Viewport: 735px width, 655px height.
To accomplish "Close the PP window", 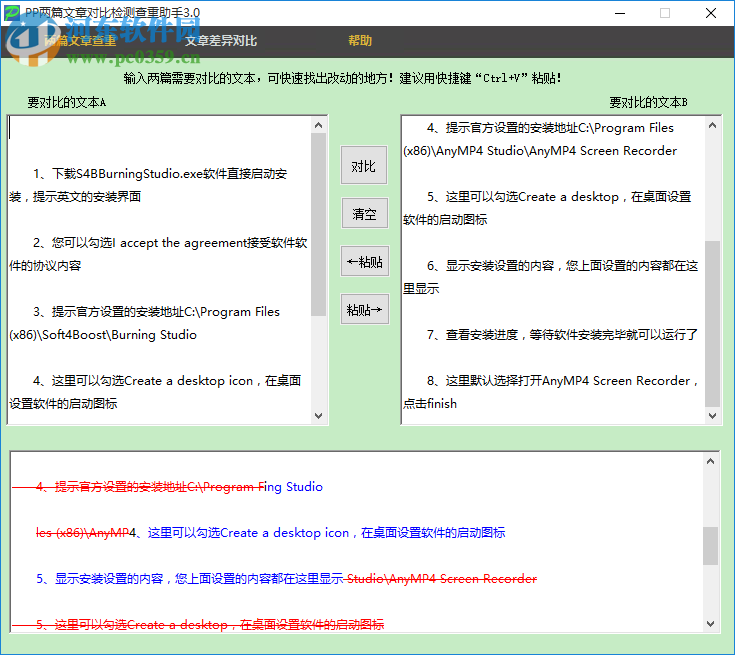I will (x=711, y=13).
